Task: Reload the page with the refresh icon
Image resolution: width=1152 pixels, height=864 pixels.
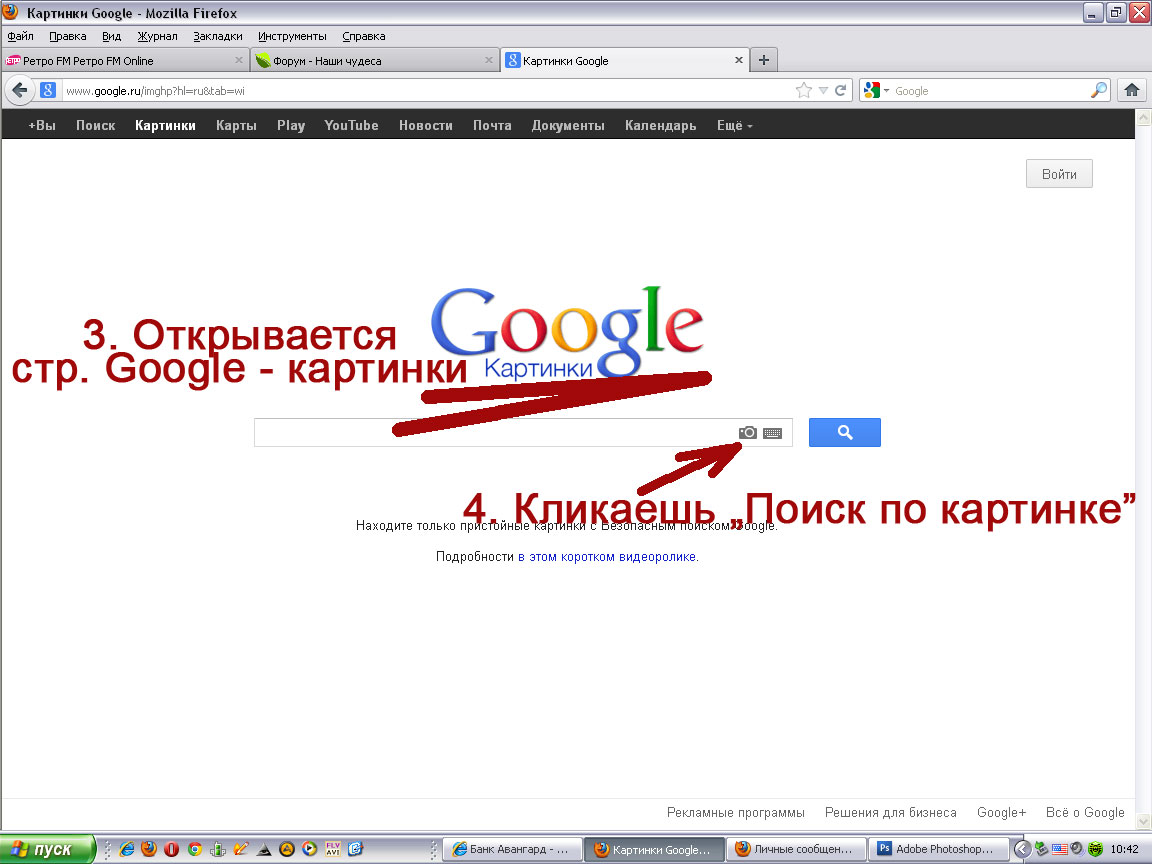Action: click(x=840, y=90)
